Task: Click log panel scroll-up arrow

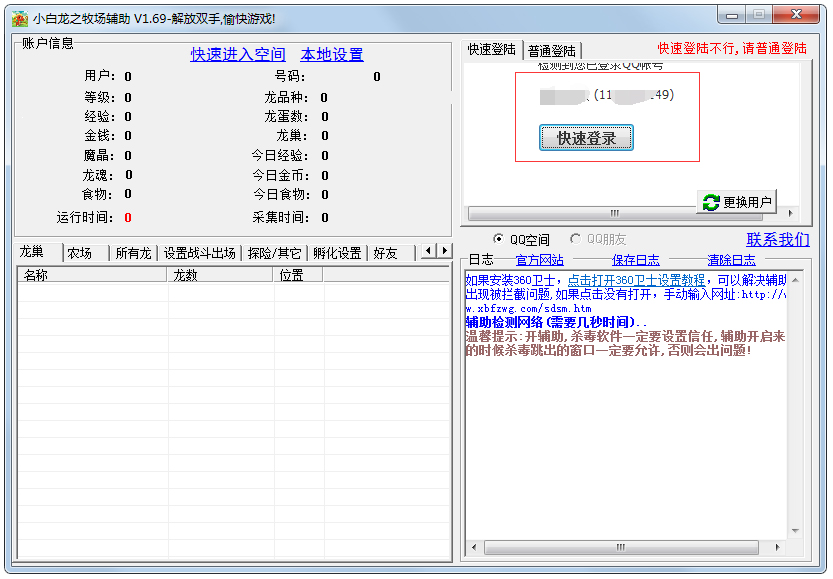Action: [795, 279]
